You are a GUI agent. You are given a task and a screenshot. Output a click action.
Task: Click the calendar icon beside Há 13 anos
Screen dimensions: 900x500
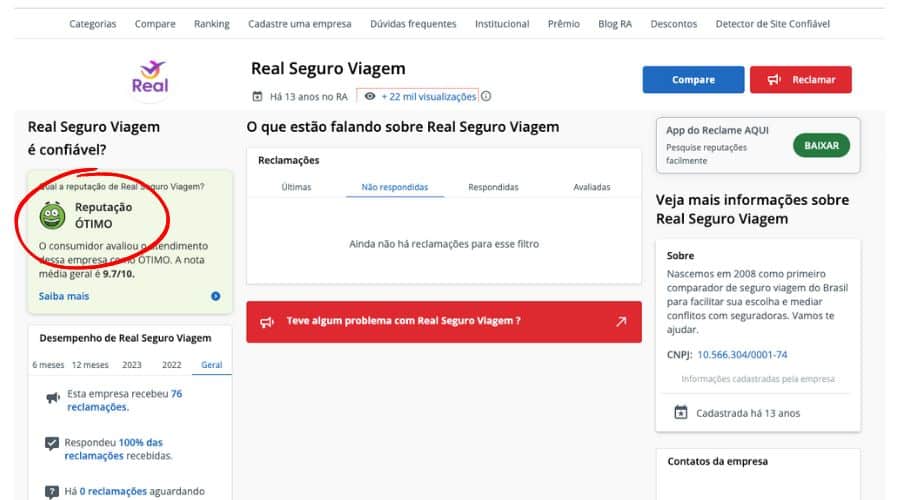click(x=257, y=96)
